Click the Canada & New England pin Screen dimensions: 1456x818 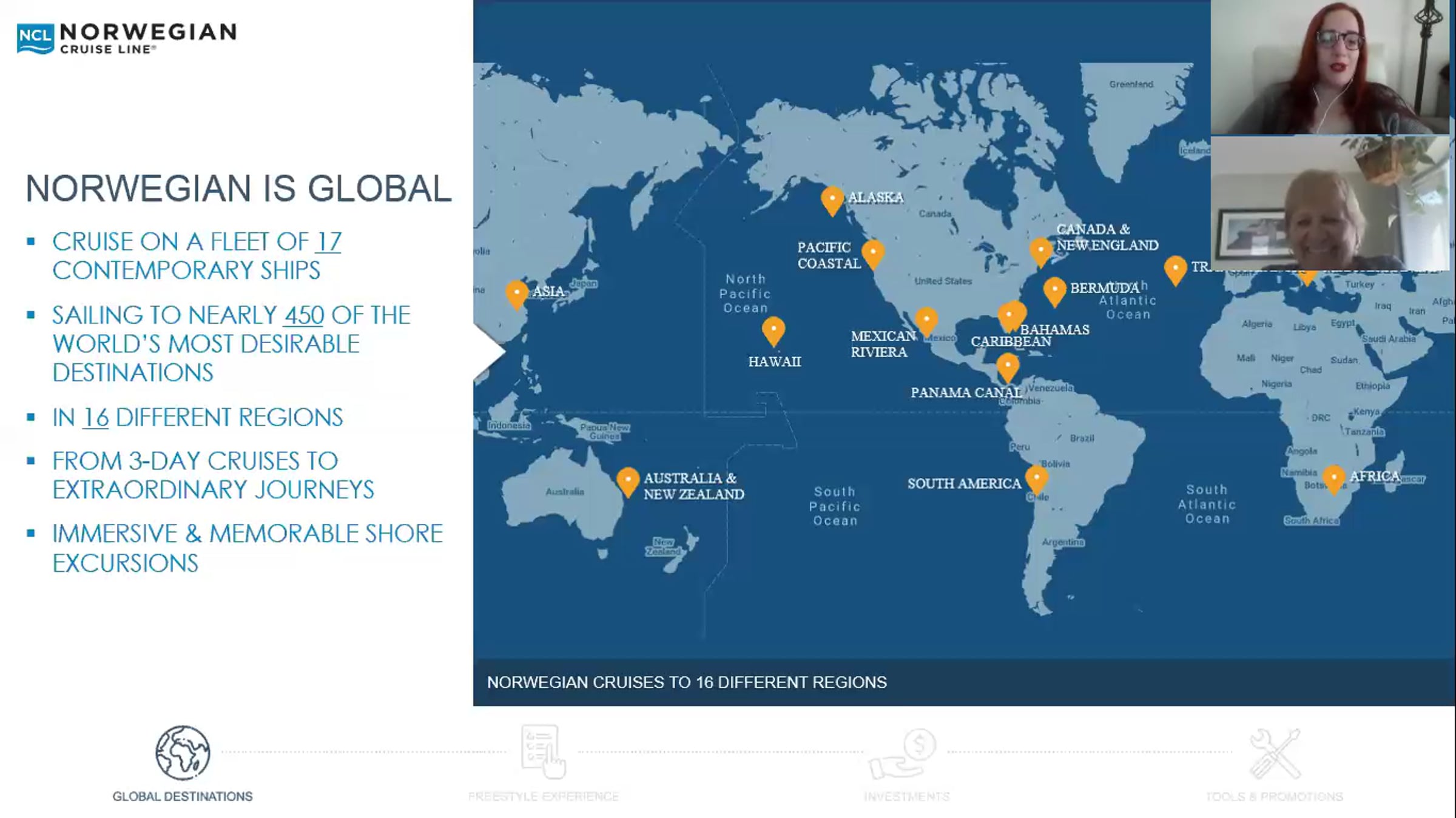(x=1041, y=253)
